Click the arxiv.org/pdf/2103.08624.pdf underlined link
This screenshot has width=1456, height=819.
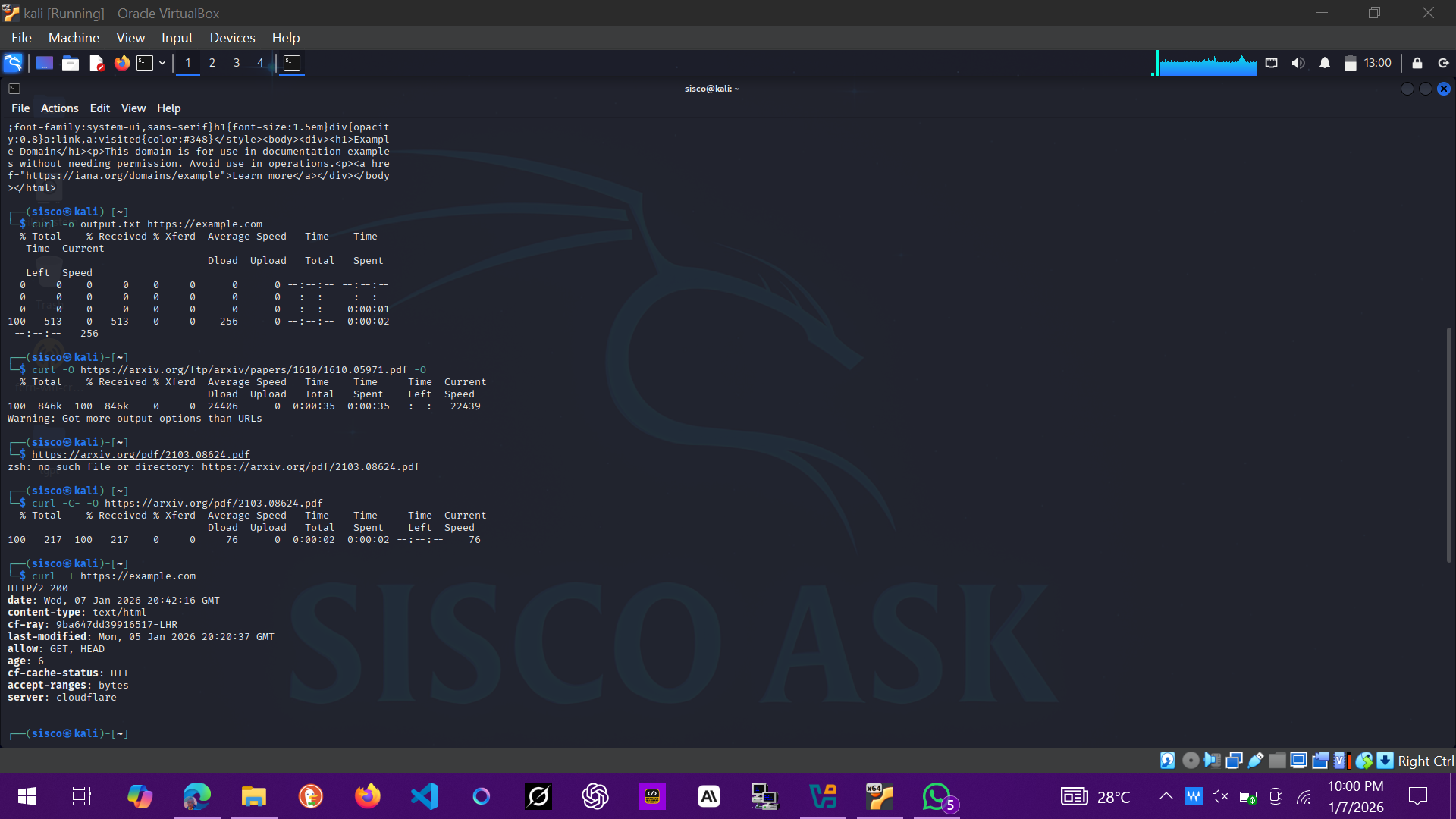click(x=141, y=455)
